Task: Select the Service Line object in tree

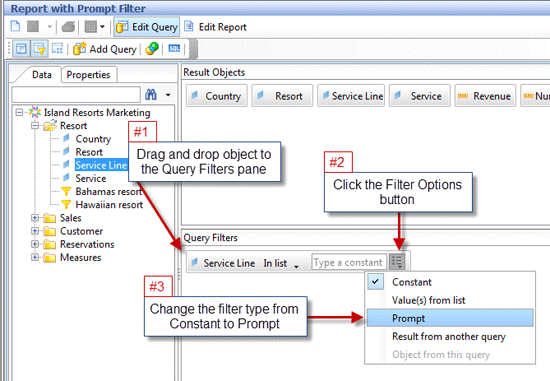Action: click(x=101, y=165)
